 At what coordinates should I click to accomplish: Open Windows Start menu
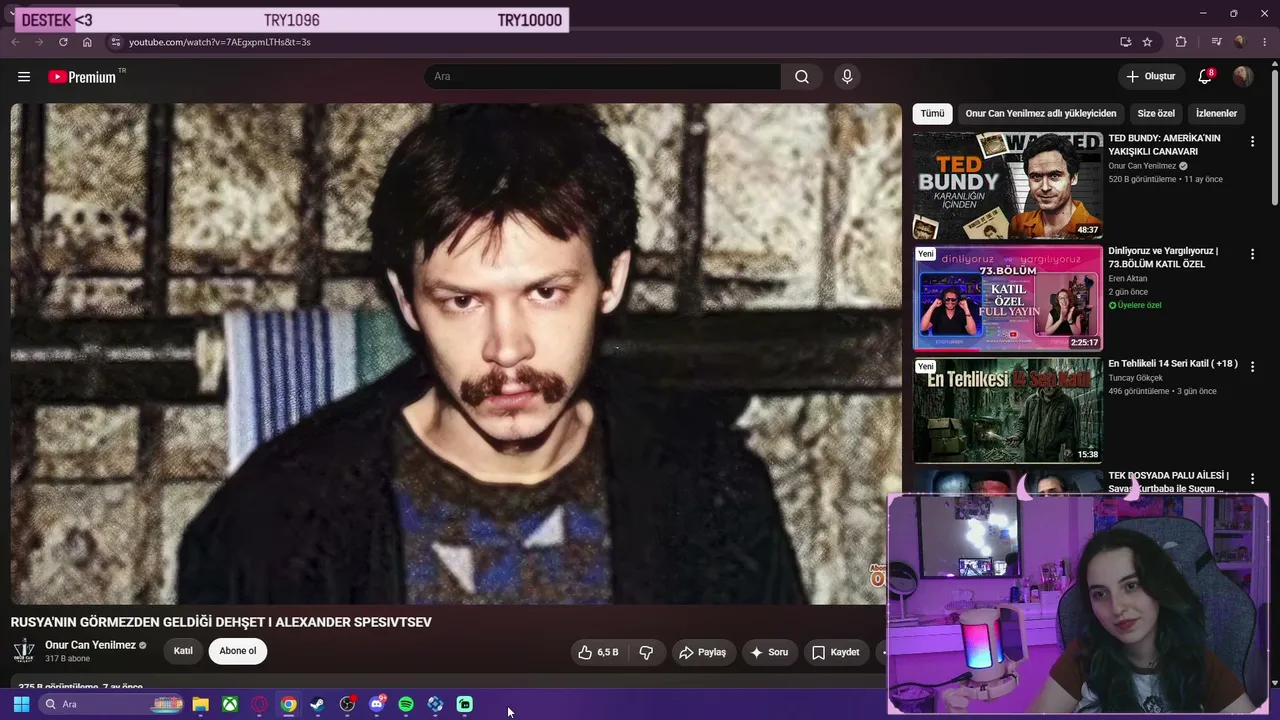click(x=21, y=704)
